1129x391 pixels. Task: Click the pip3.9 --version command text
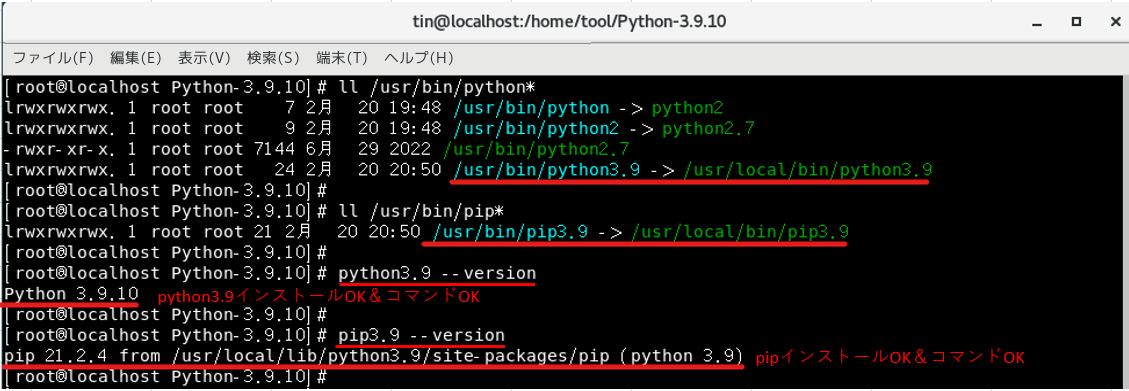coord(421,336)
